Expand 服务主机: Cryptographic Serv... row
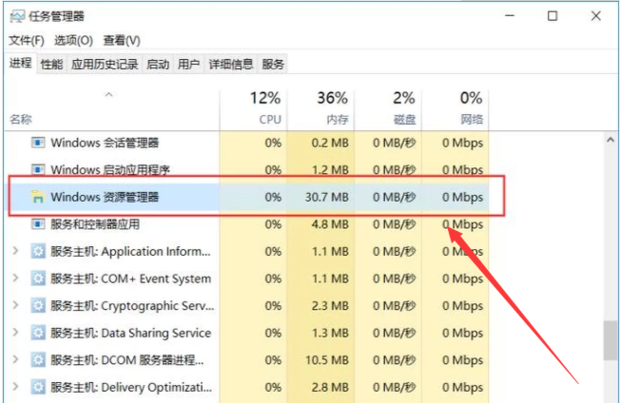Image resolution: width=620 pixels, height=403 pixels. coord(15,305)
